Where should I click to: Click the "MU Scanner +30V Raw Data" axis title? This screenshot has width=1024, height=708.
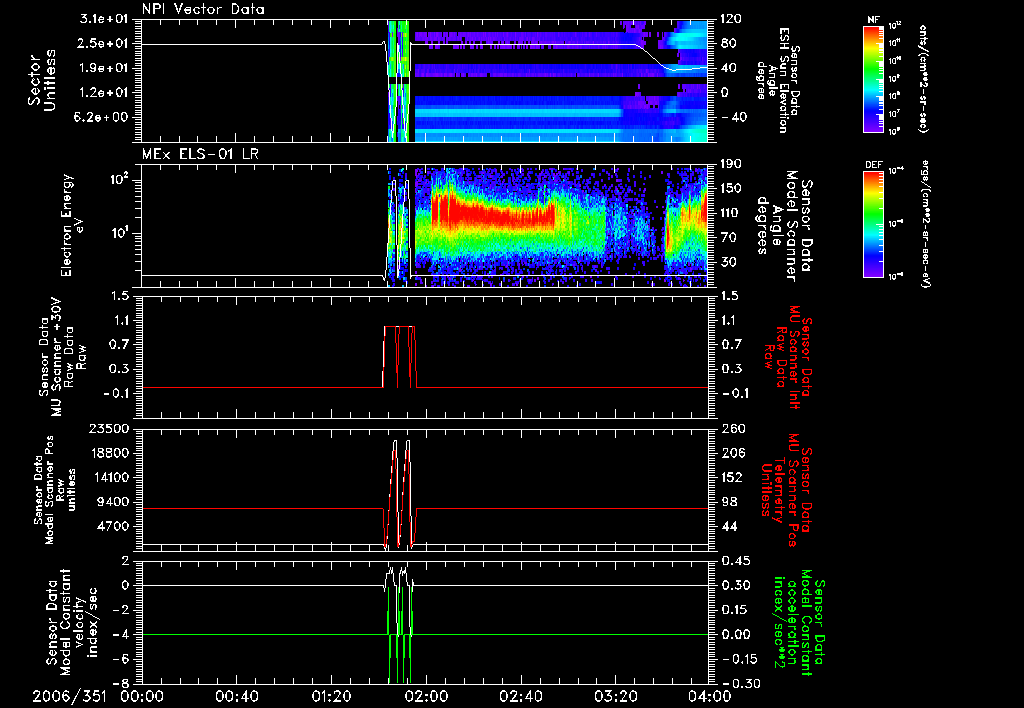tap(62, 357)
